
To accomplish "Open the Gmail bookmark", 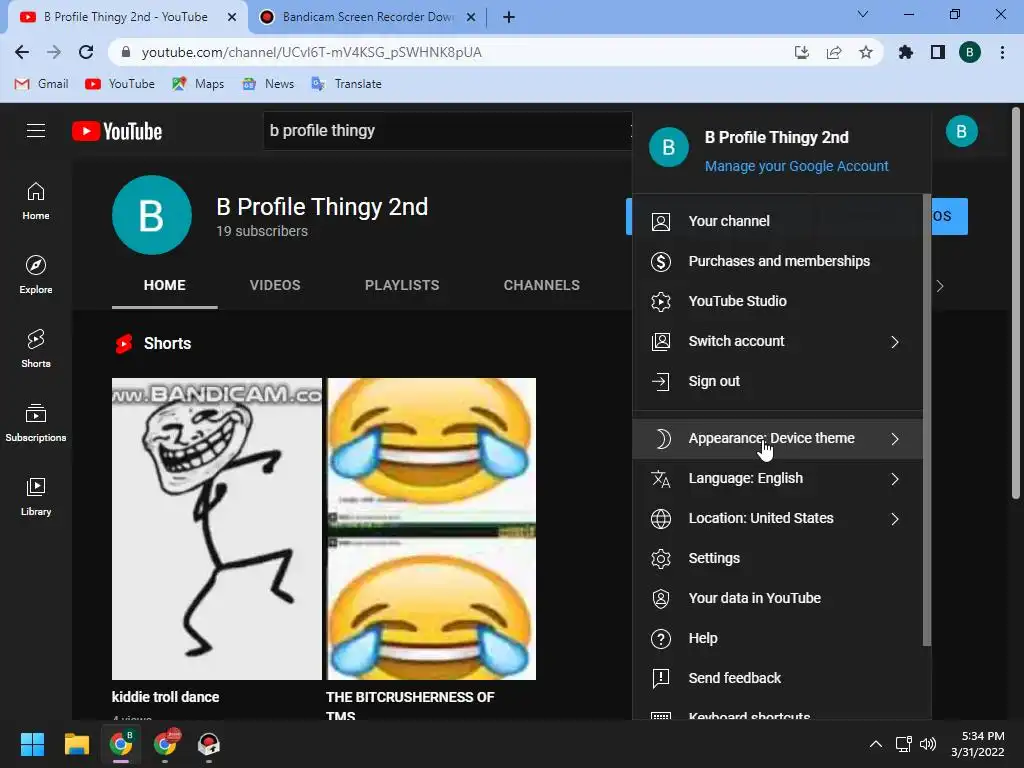I will click(42, 84).
